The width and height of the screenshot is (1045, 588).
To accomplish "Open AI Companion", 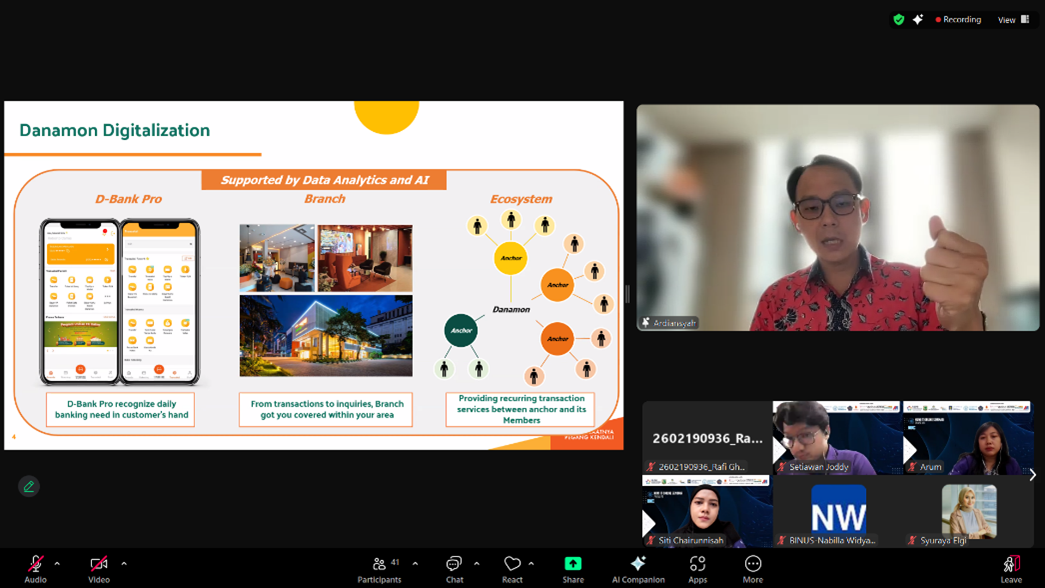I will pyautogui.click(x=638, y=569).
